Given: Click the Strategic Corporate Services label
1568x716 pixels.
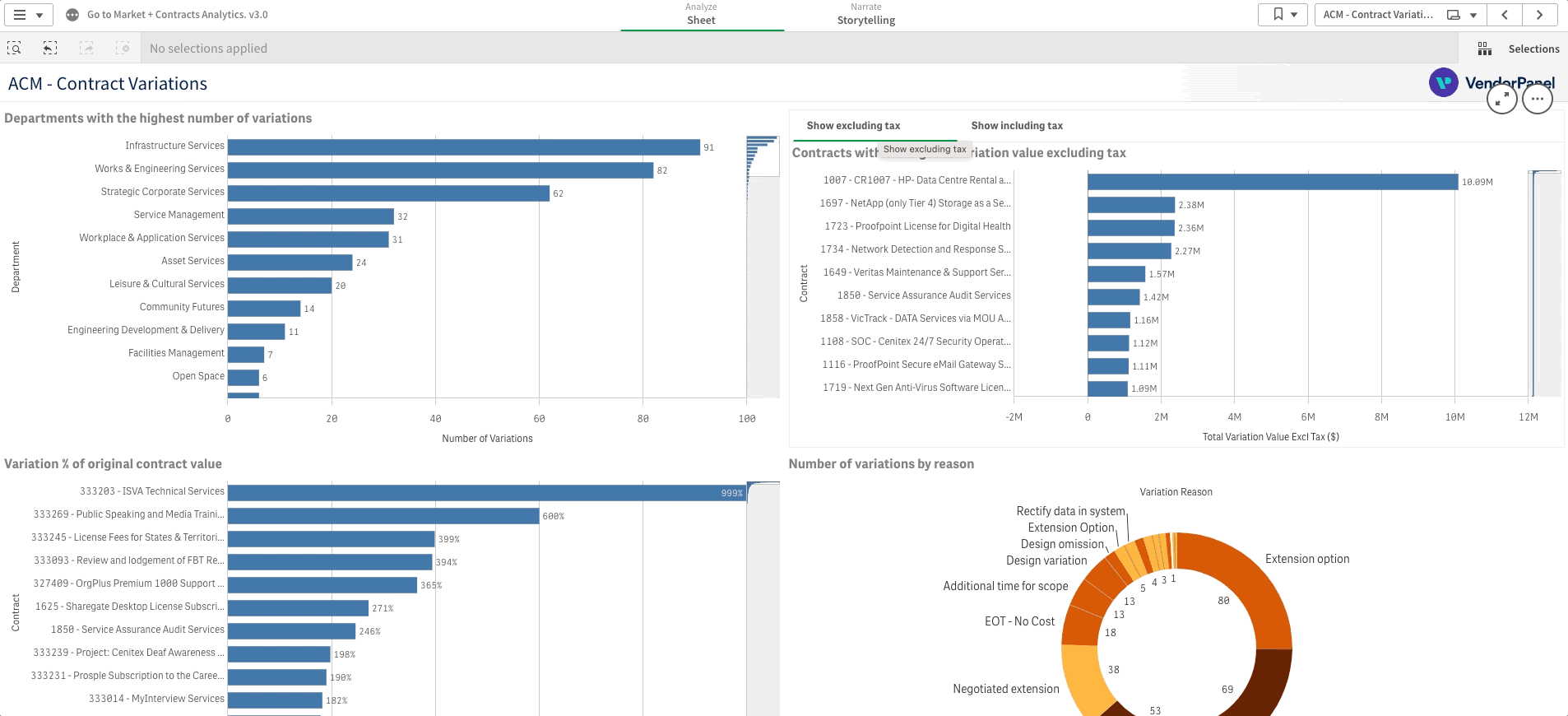Looking at the screenshot, I should [x=162, y=192].
